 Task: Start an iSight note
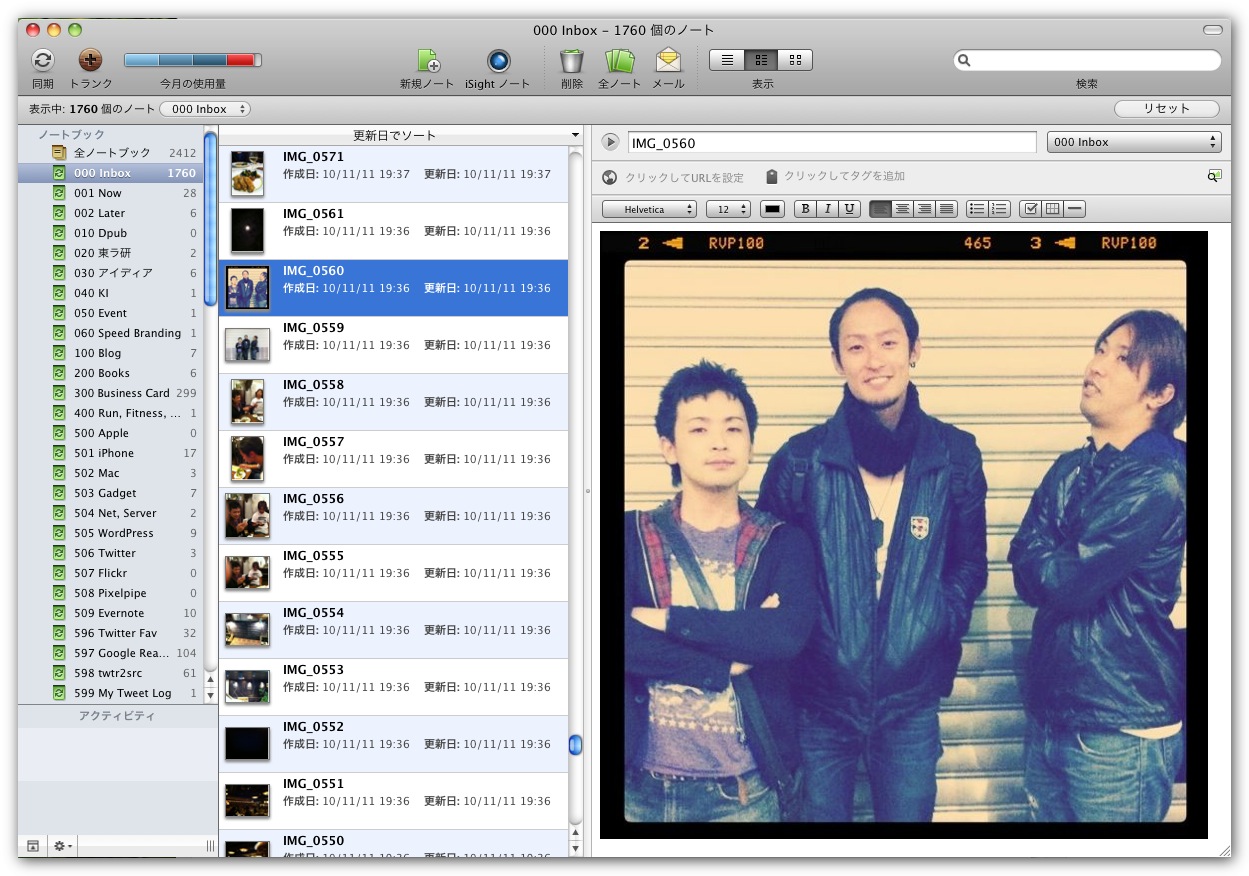498,61
